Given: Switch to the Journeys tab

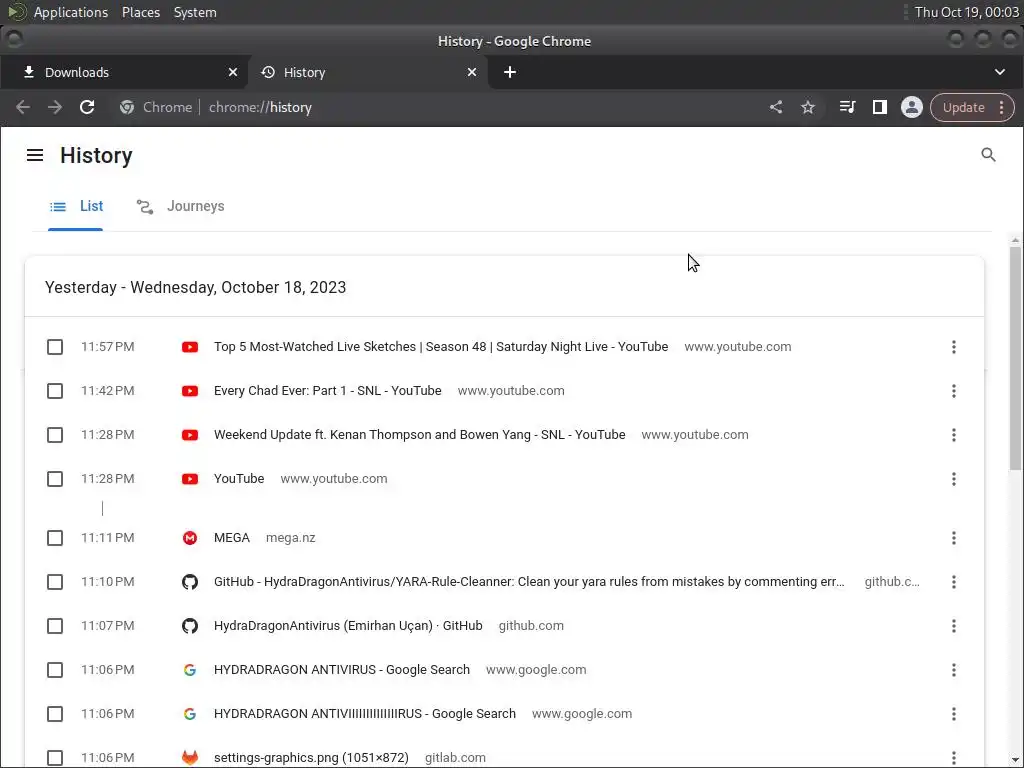Looking at the screenshot, I should (181, 206).
